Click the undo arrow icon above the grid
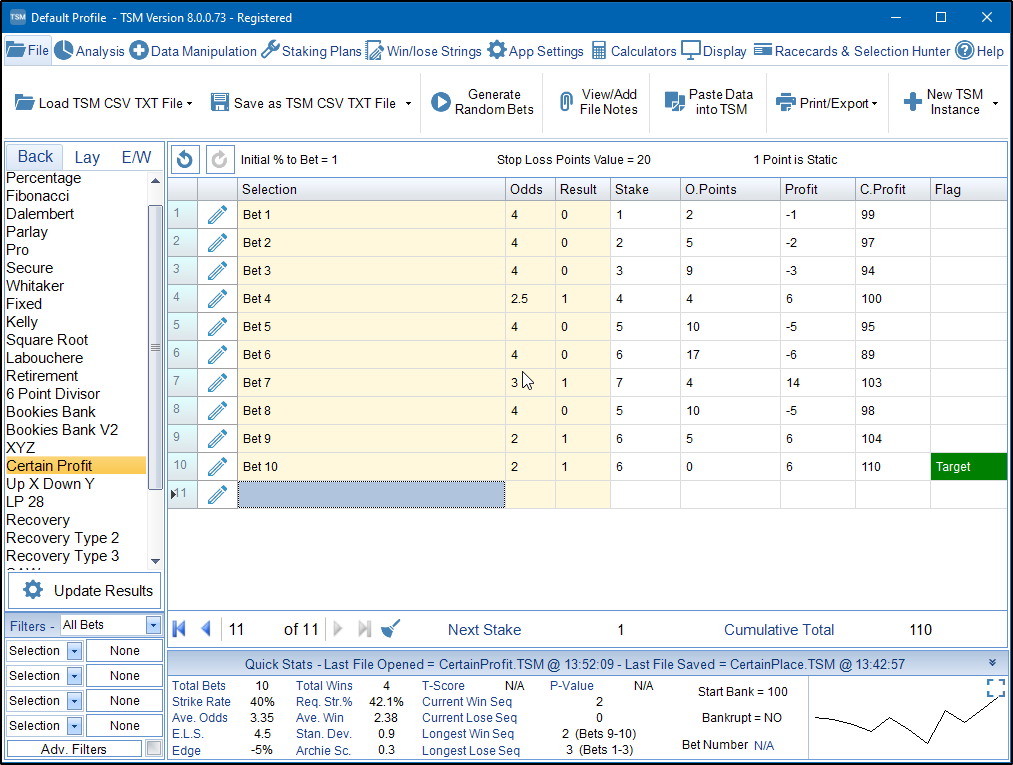 pyautogui.click(x=185, y=159)
